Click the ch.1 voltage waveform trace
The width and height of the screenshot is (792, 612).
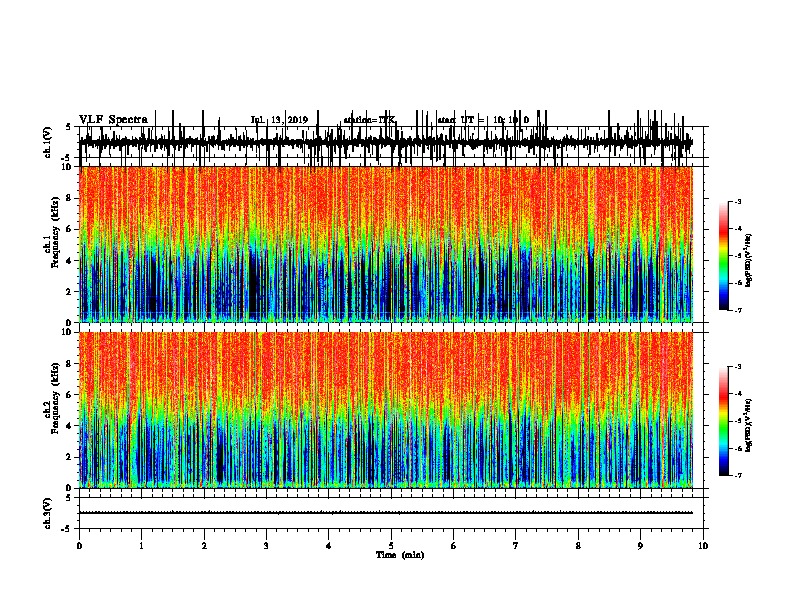coord(386,142)
